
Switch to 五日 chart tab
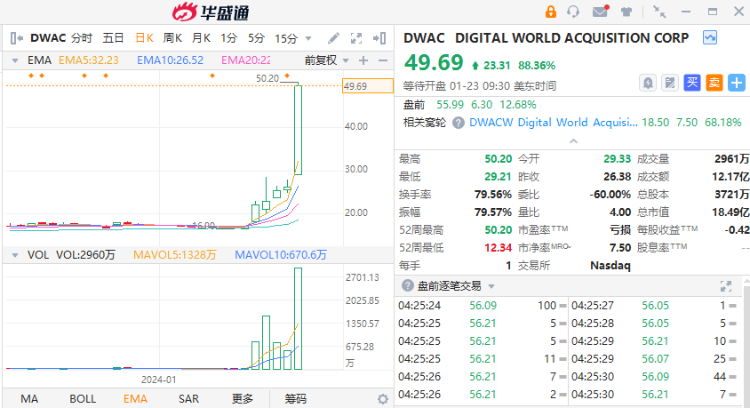pyautogui.click(x=113, y=38)
